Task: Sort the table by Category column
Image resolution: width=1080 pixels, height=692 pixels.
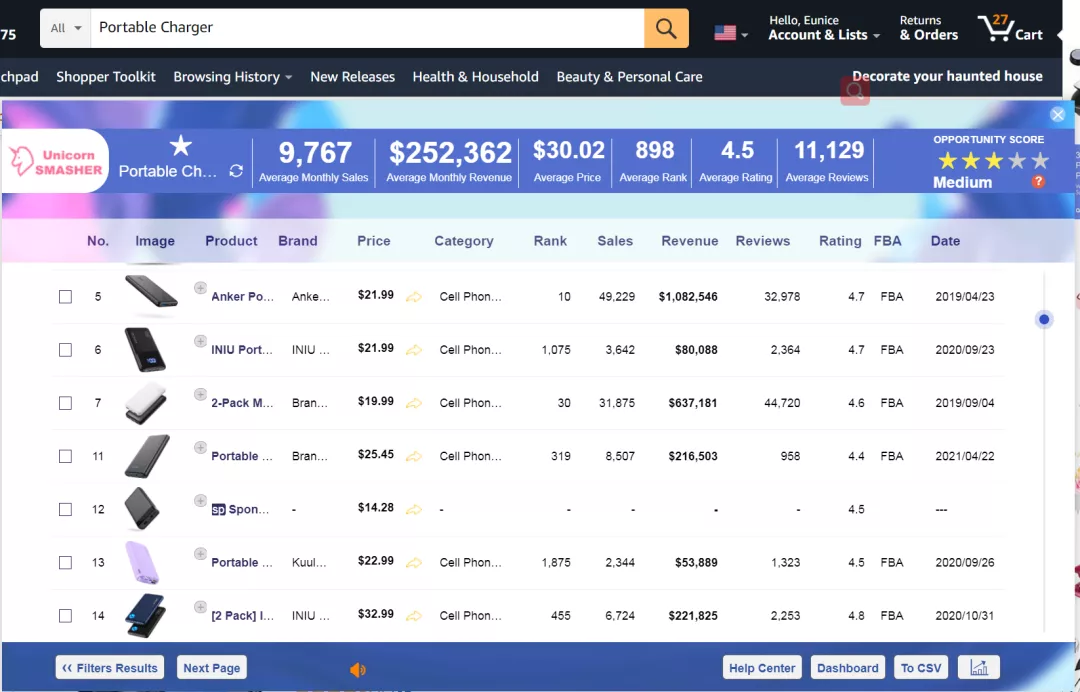Action: [464, 241]
